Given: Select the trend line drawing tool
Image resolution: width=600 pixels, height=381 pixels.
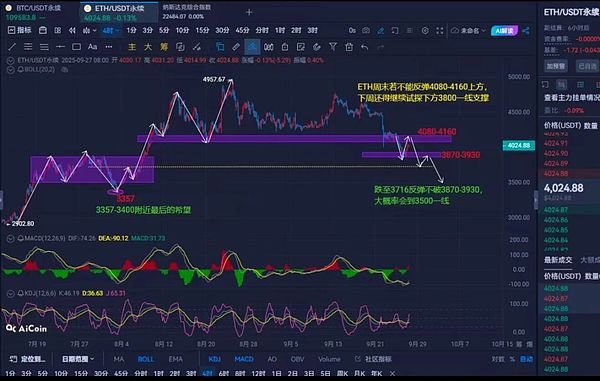Looking at the screenshot, I should (x=12, y=47).
